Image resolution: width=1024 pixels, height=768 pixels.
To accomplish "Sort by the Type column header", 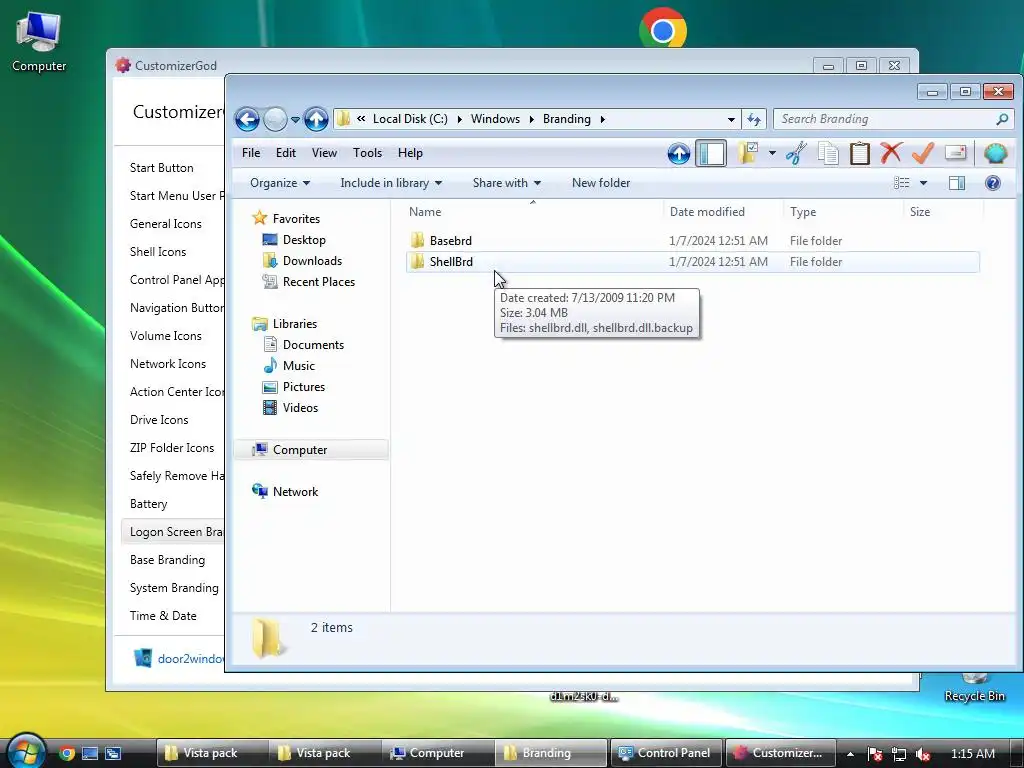I will (x=803, y=212).
